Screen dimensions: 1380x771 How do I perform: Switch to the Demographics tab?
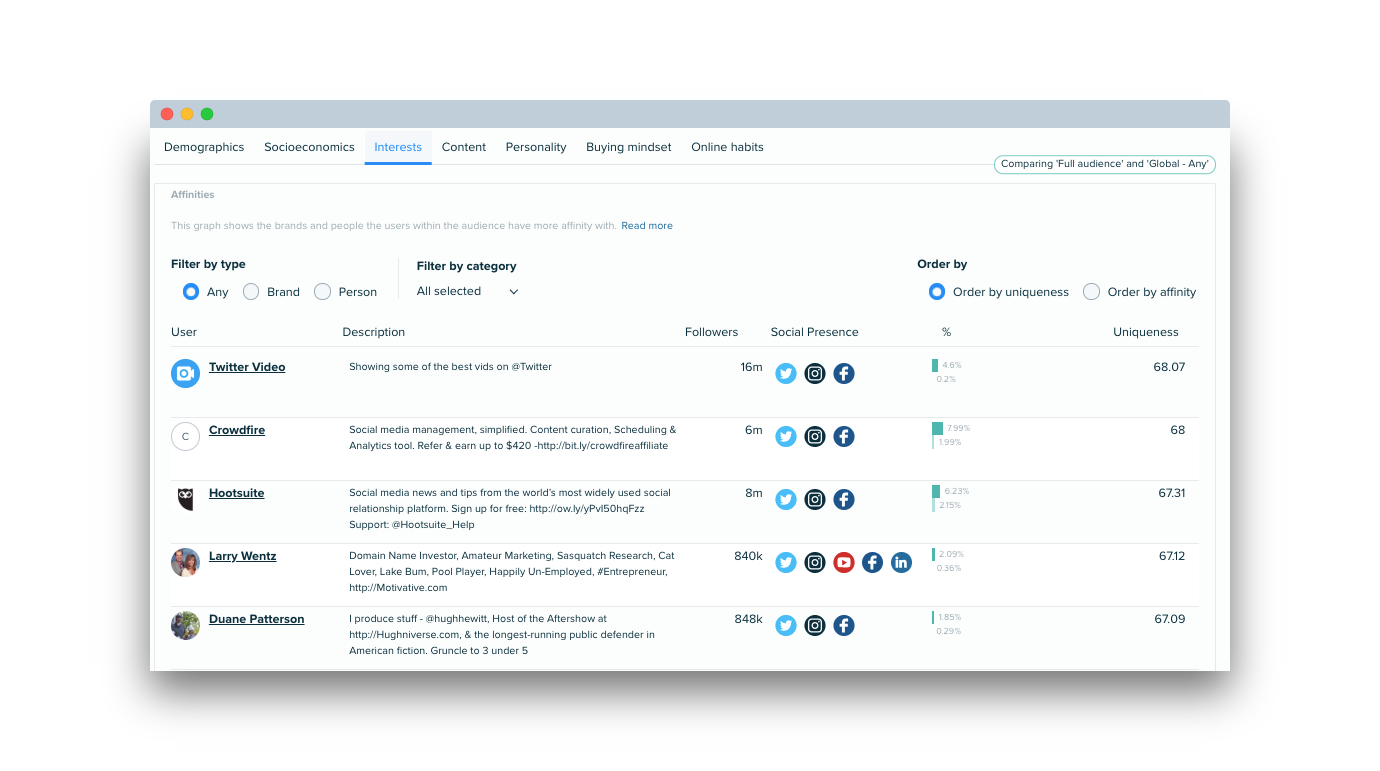204,147
